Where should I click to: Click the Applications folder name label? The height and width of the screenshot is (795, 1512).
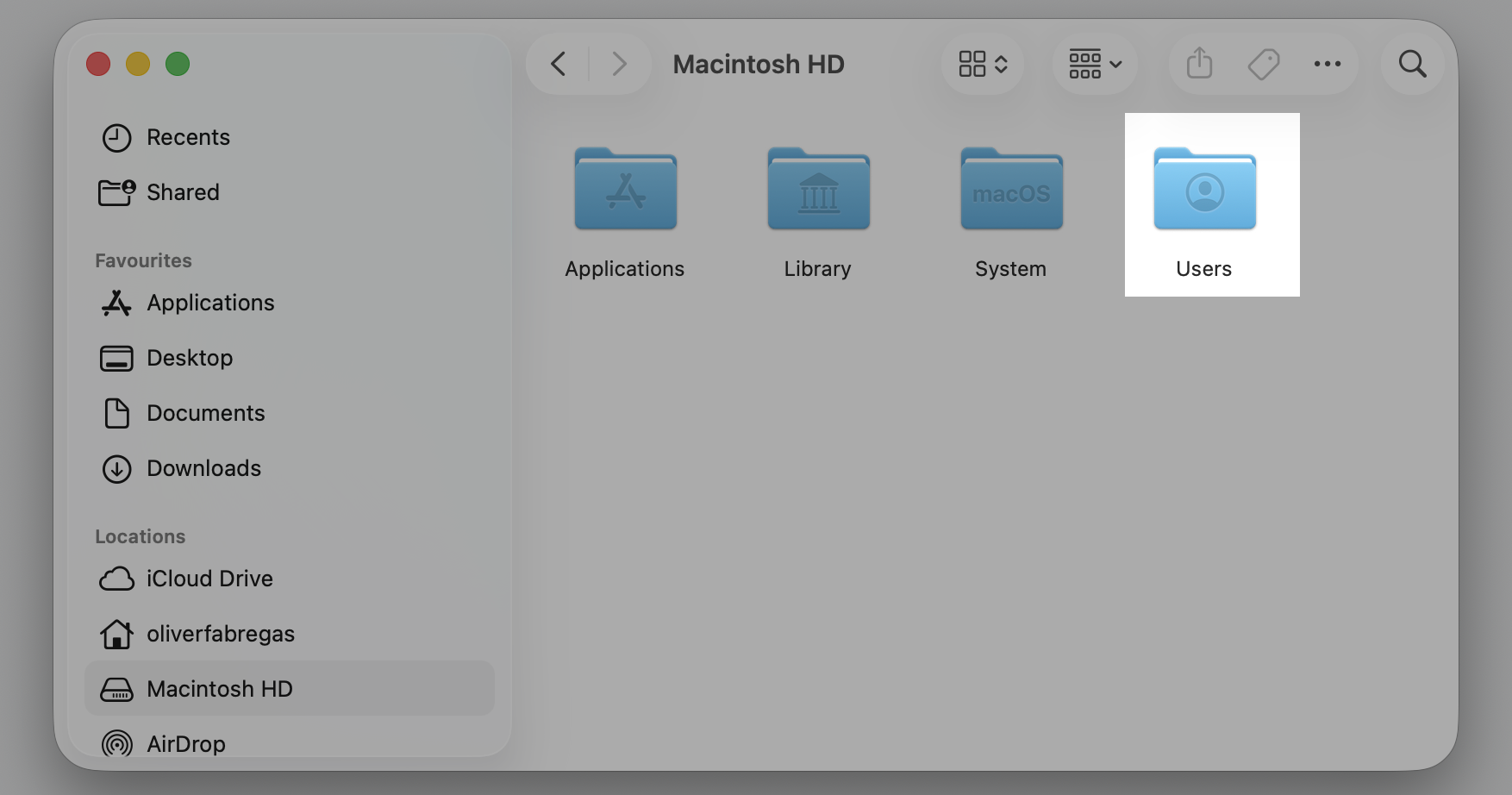(x=625, y=269)
